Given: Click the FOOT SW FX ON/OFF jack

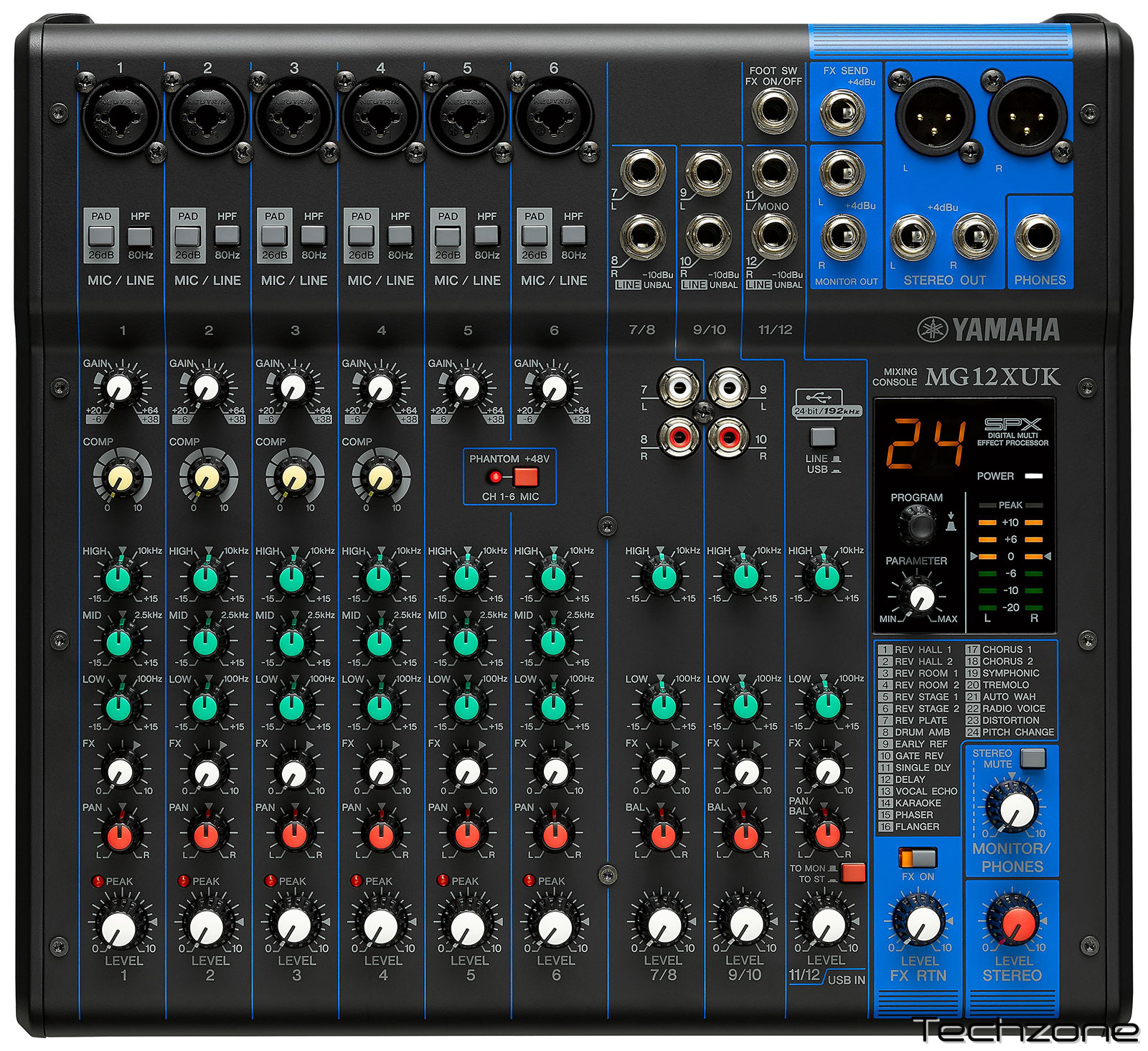Looking at the screenshot, I should pos(774,111).
